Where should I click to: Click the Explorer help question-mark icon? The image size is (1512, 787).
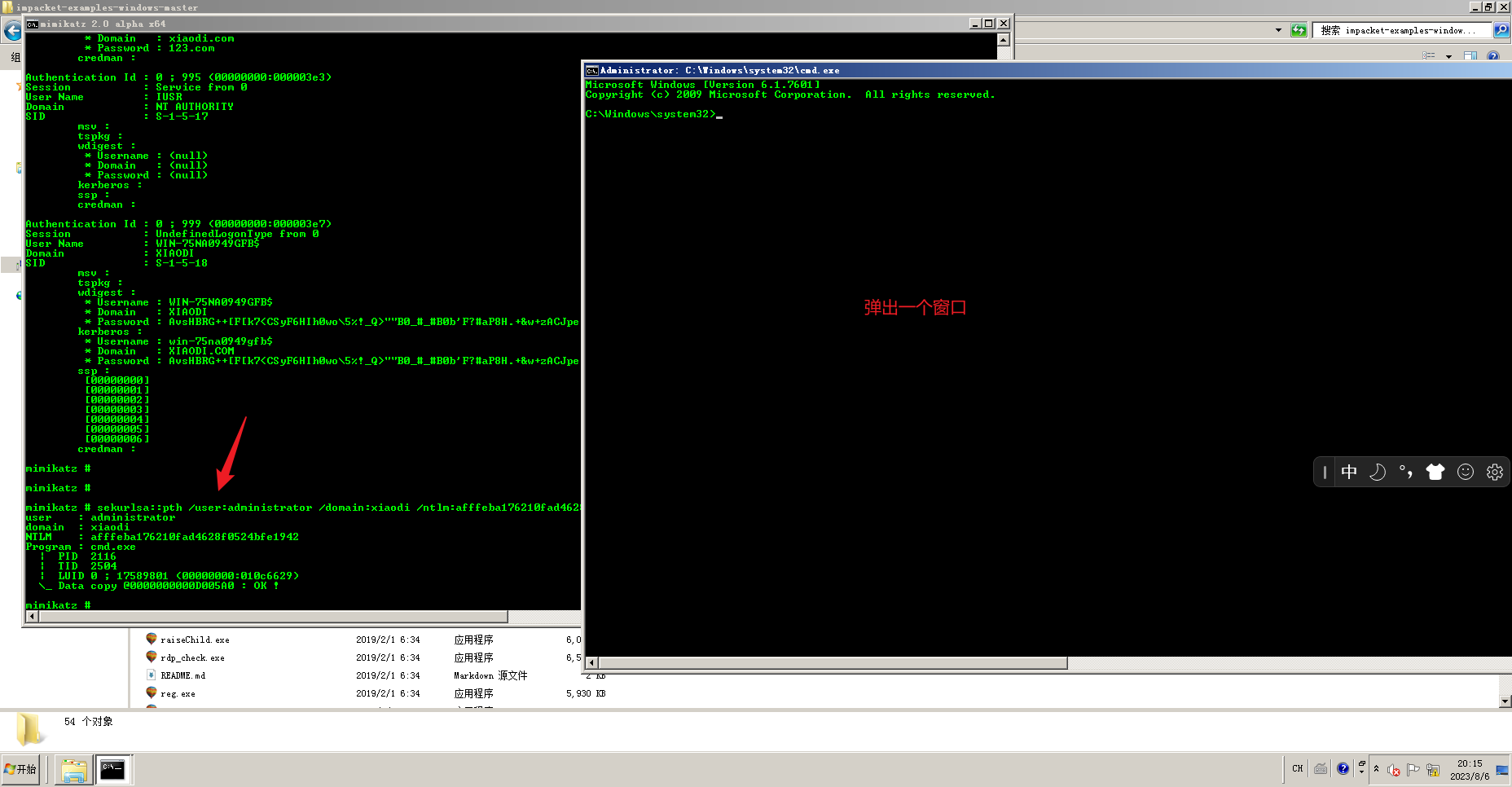[1493, 56]
